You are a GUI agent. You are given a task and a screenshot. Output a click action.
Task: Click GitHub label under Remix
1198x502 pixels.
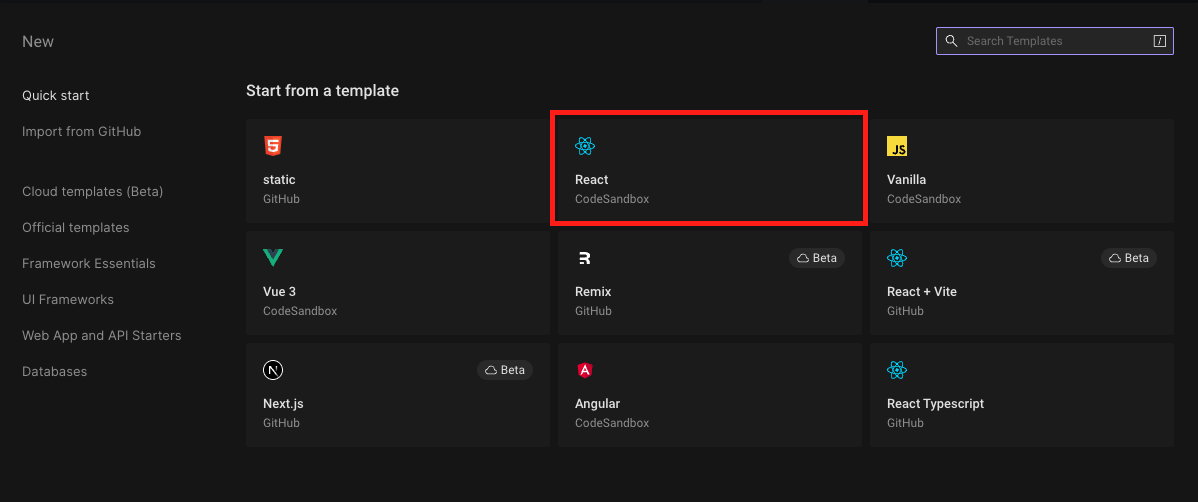(x=593, y=312)
